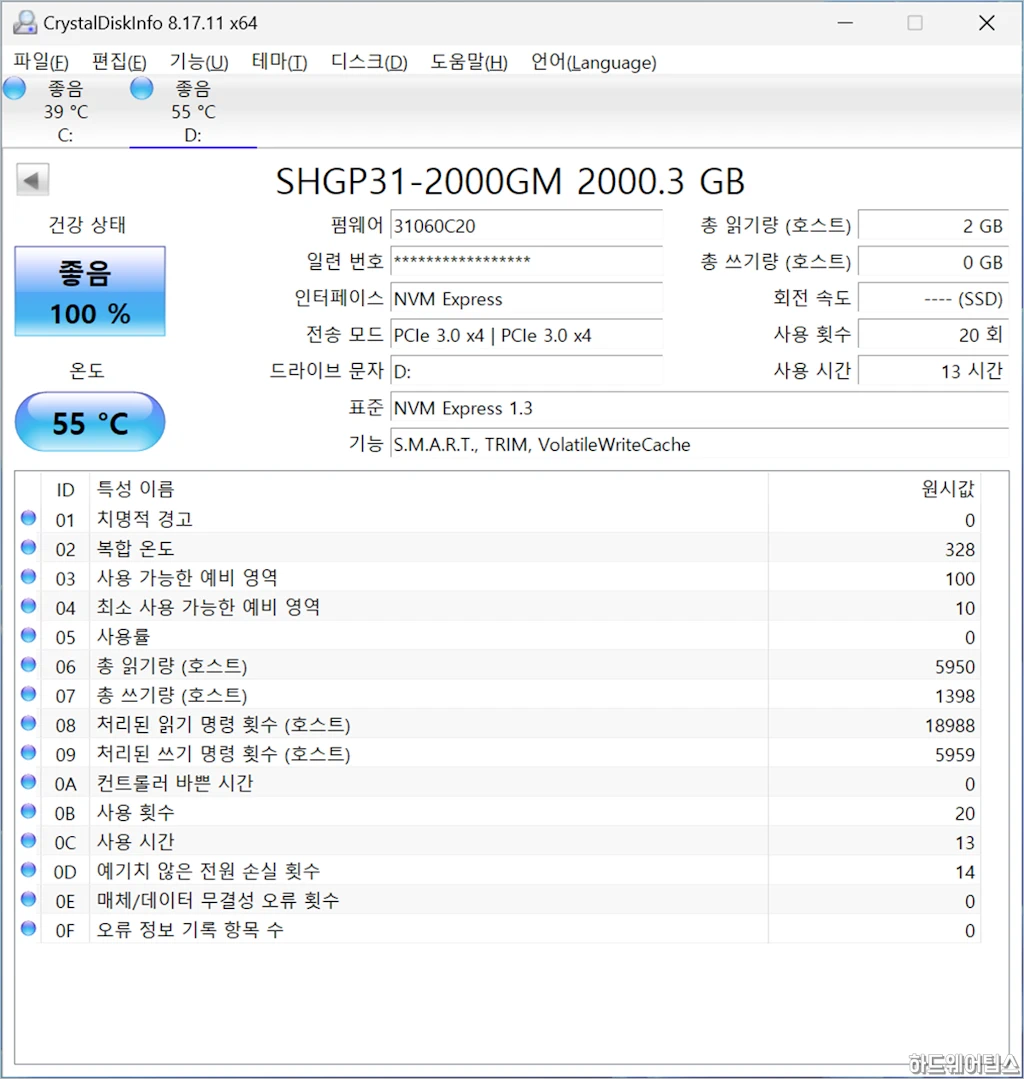This screenshot has height=1079, width=1024.
Task: Click the drive letter field D:
Action: [x=526, y=372]
